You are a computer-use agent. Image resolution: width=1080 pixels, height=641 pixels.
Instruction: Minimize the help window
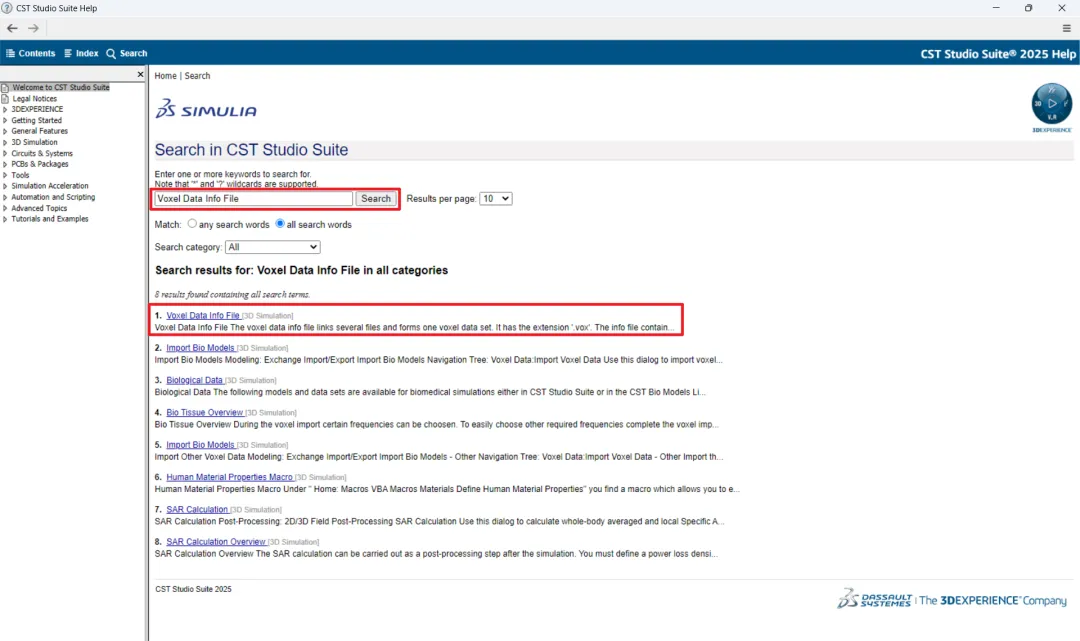click(x=996, y=8)
